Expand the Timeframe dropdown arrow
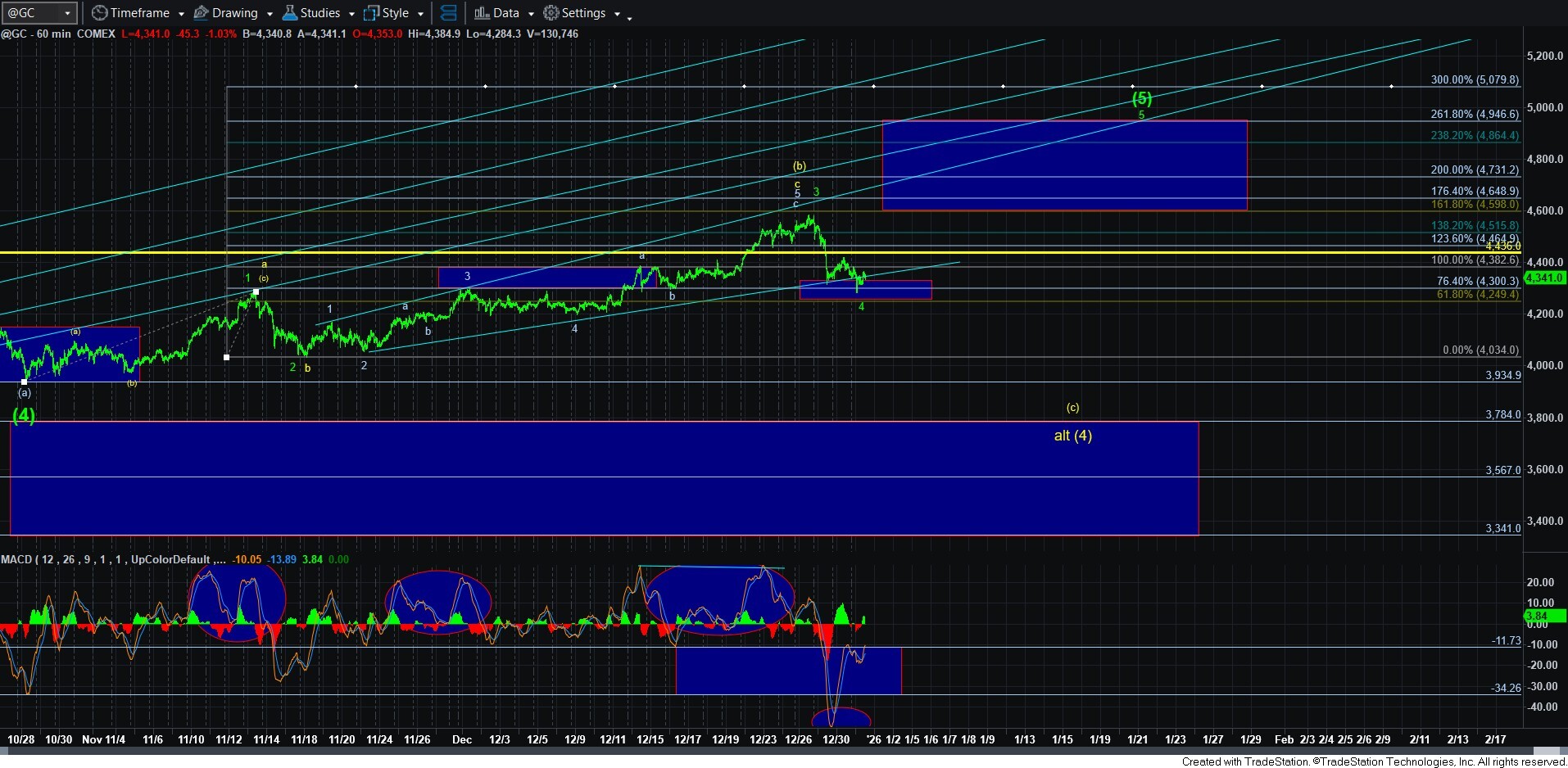Screen dimensions: 1568x768 click(181, 14)
